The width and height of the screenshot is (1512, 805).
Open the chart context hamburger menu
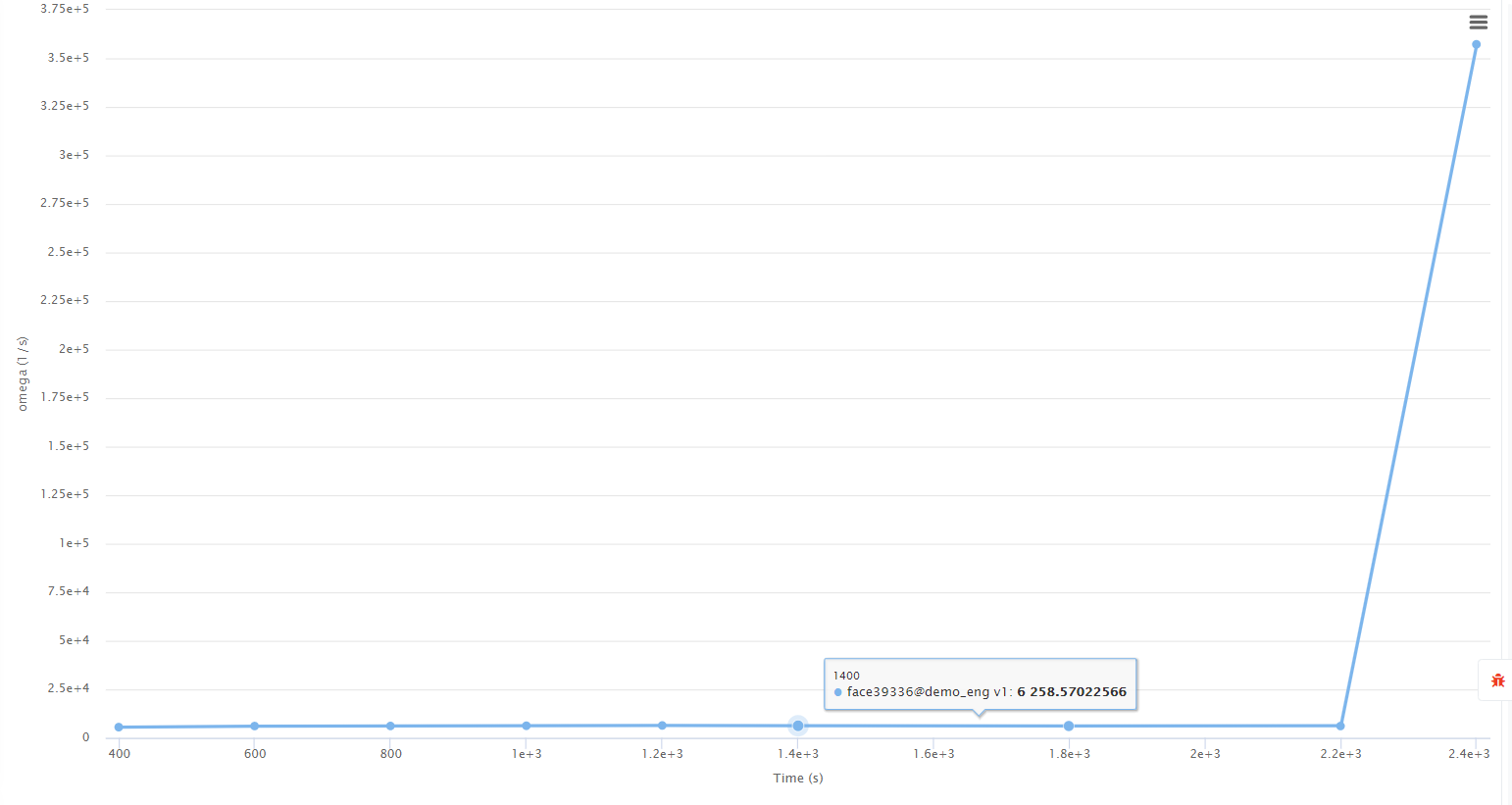point(1478,23)
